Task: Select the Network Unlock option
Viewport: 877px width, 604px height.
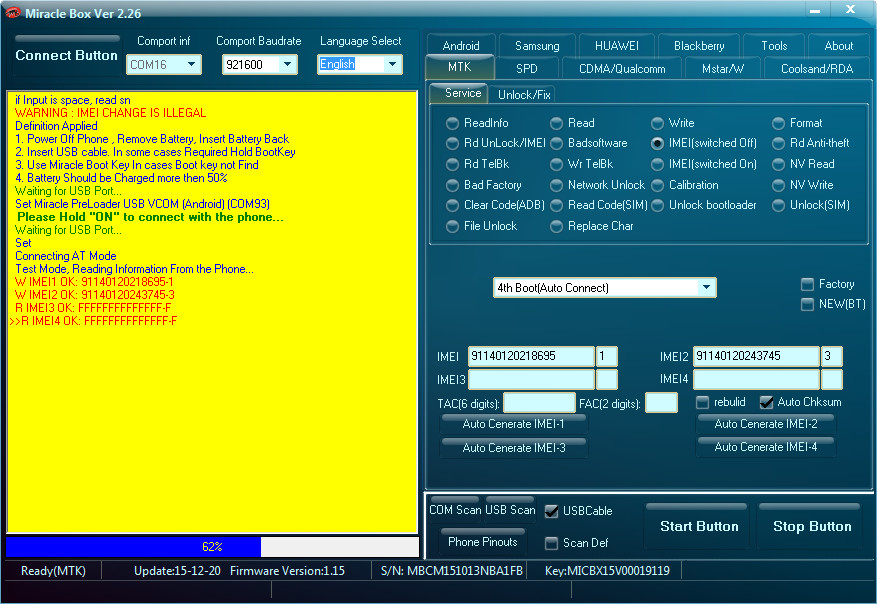Action: pos(557,185)
